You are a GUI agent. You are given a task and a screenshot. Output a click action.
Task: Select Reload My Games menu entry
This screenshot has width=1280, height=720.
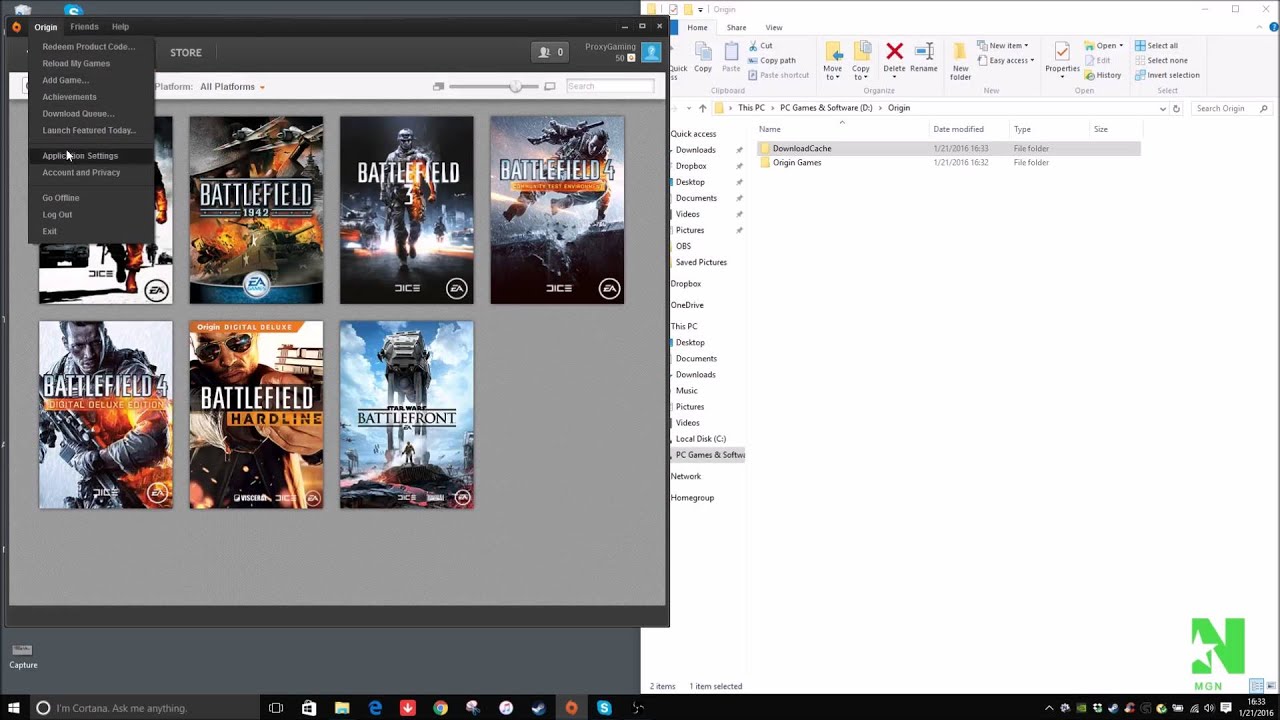click(76, 64)
